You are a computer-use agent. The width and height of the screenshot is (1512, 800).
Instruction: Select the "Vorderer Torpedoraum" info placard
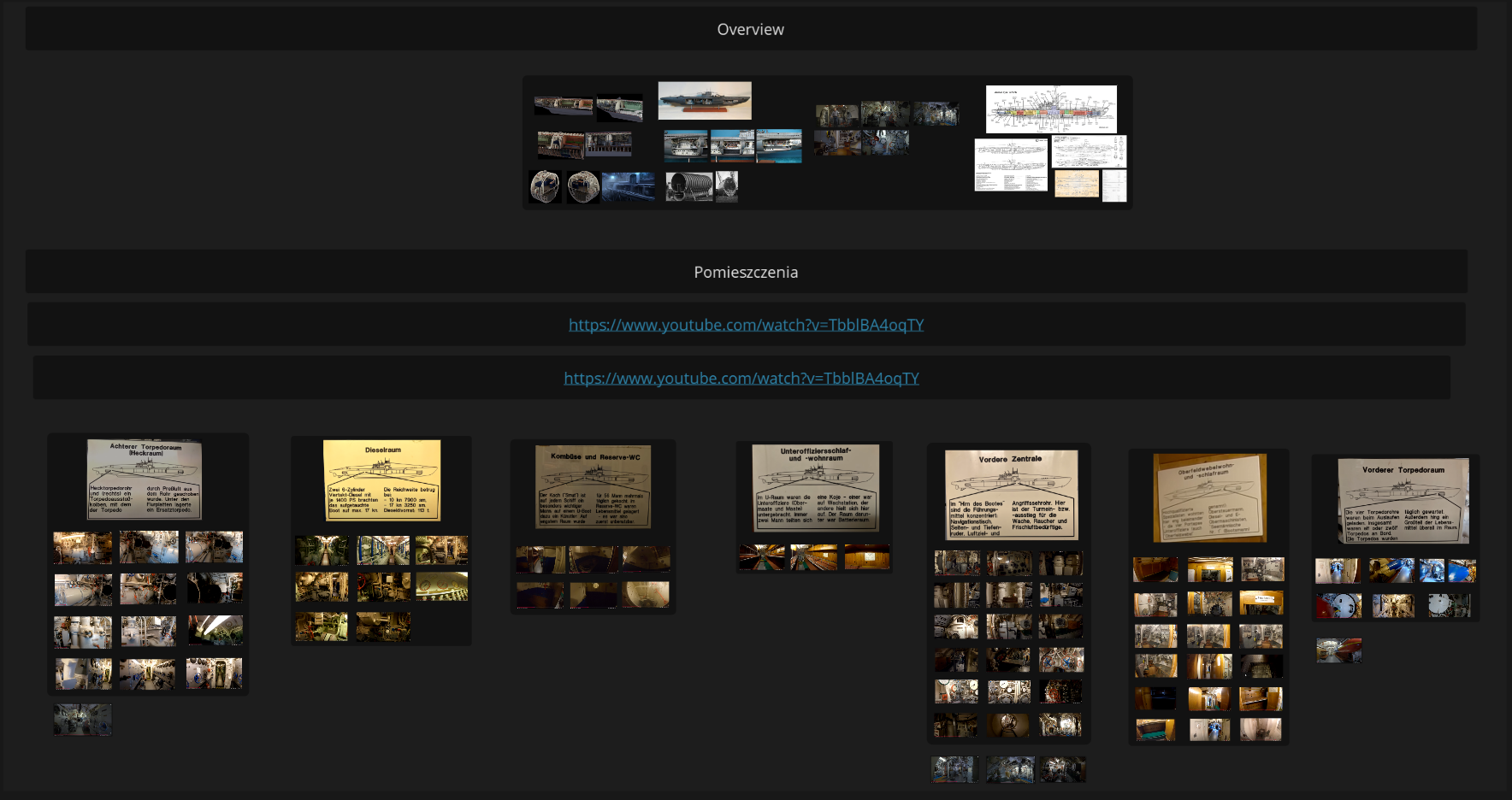click(1403, 501)
